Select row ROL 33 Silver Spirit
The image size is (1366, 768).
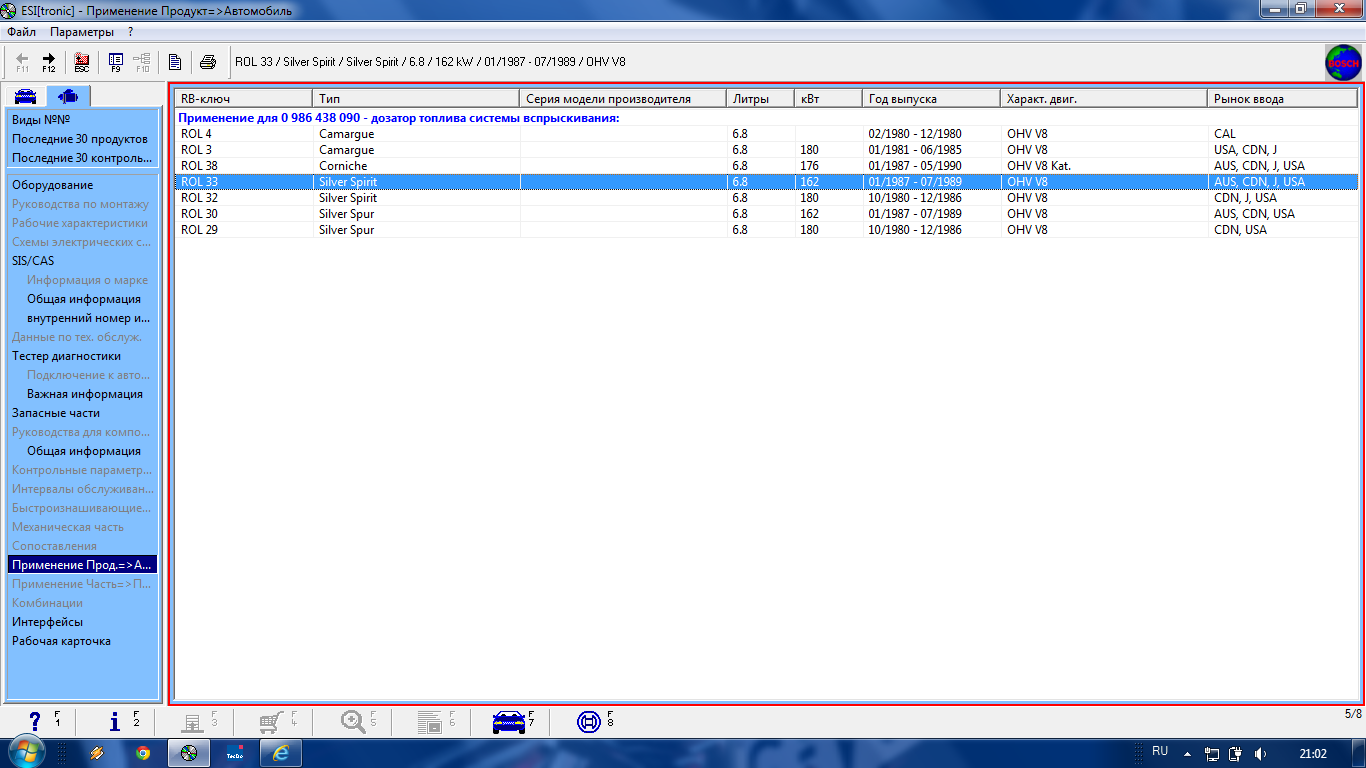coord(767,182)
